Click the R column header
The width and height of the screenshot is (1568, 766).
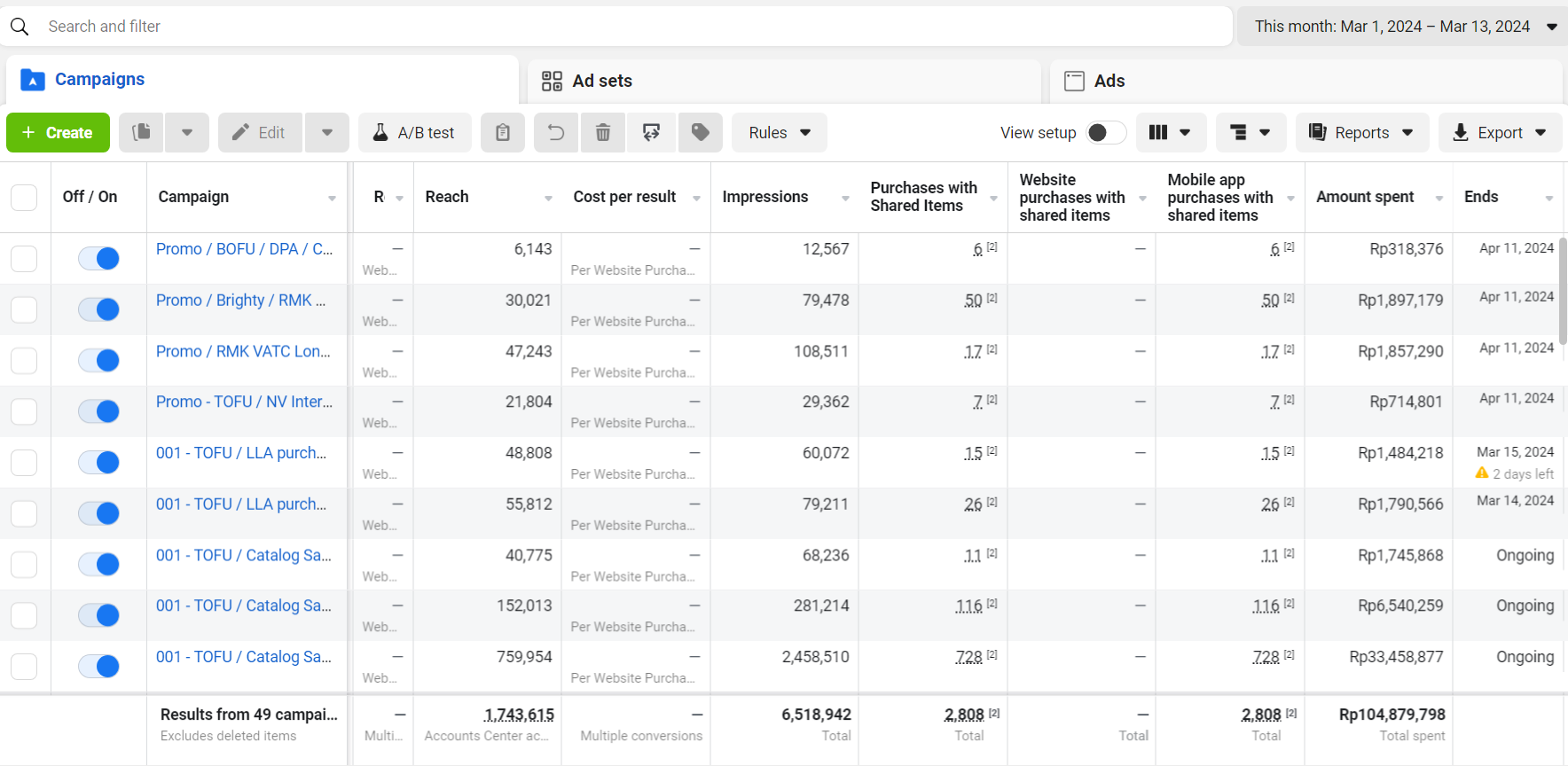[x=379, y=197]
